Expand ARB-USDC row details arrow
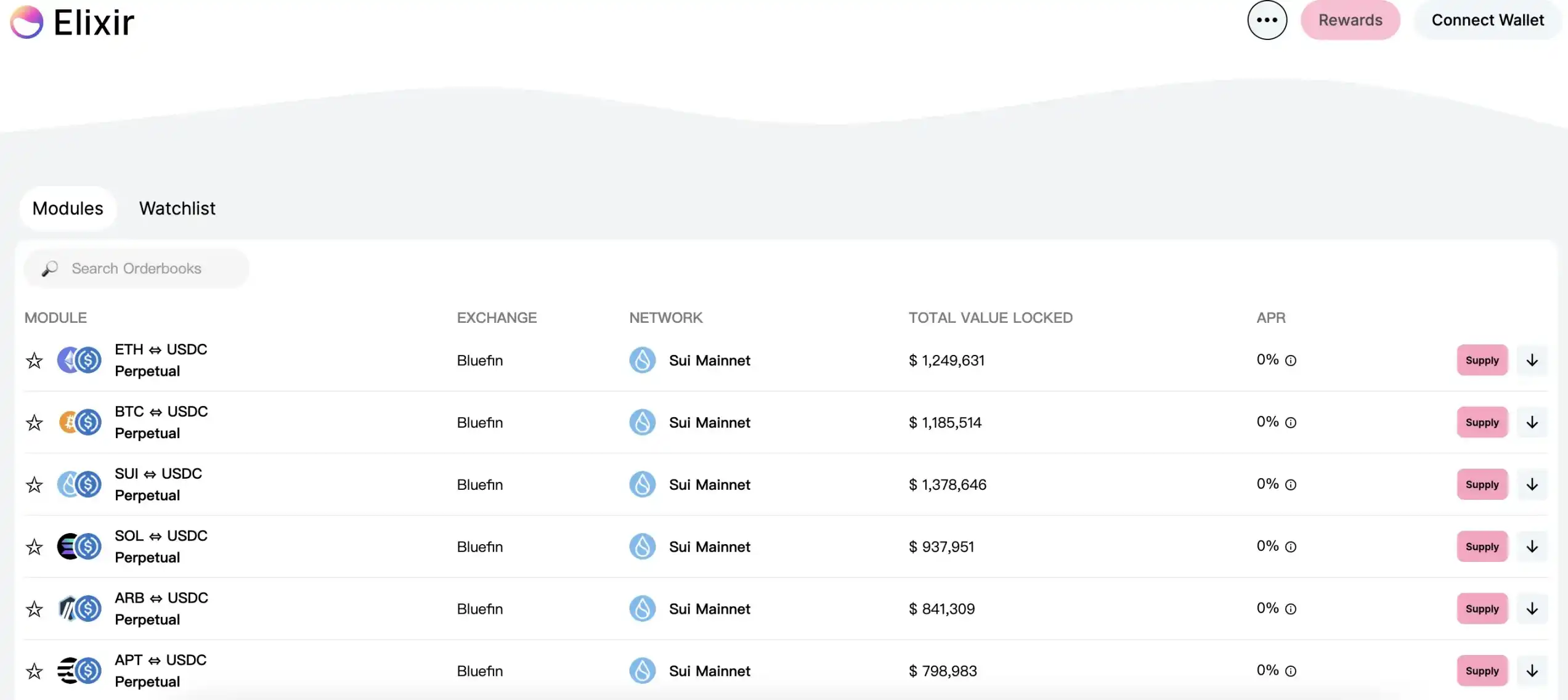 click(x=1532, y=609)
